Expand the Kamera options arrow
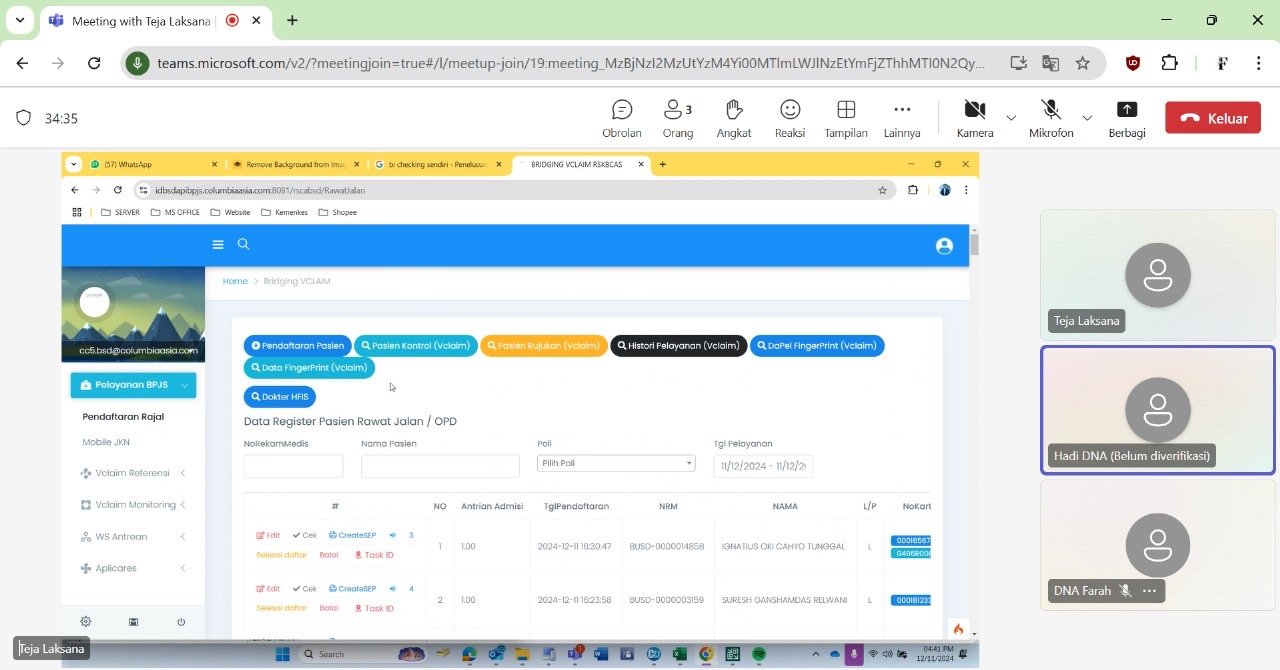The height and width of the screenshot is (670, 1280). [1011, 118]
